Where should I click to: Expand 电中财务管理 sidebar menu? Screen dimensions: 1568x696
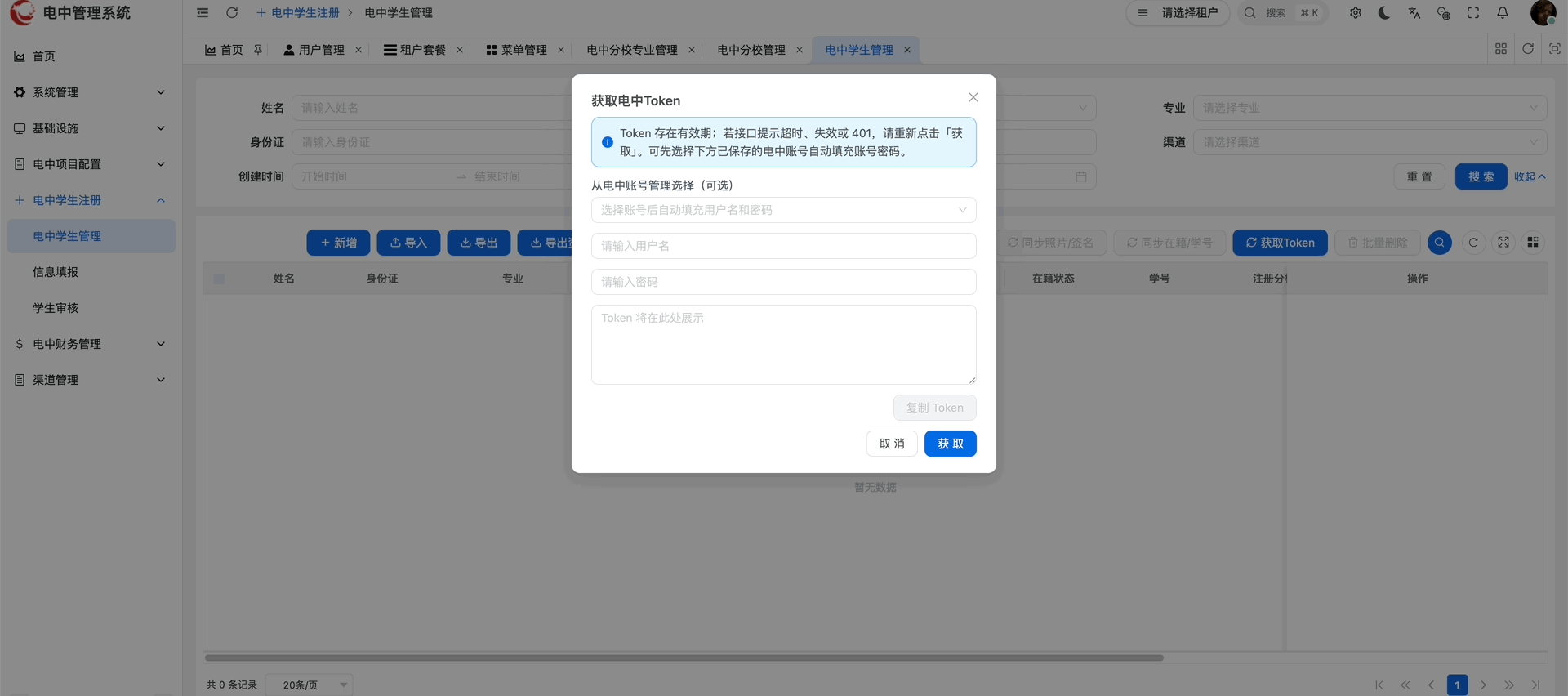click(x=91, y=344)
